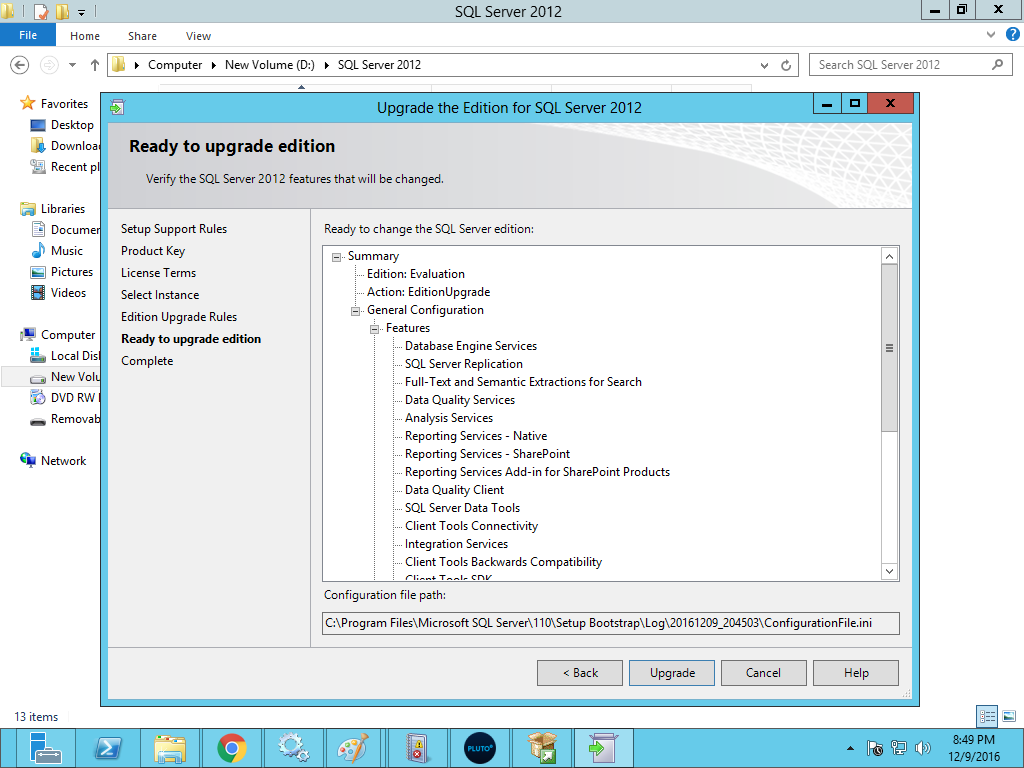This screenshot has height=768, width=1024.
Task: Select Edition: Evaluation line
Action: pos(416,274)
